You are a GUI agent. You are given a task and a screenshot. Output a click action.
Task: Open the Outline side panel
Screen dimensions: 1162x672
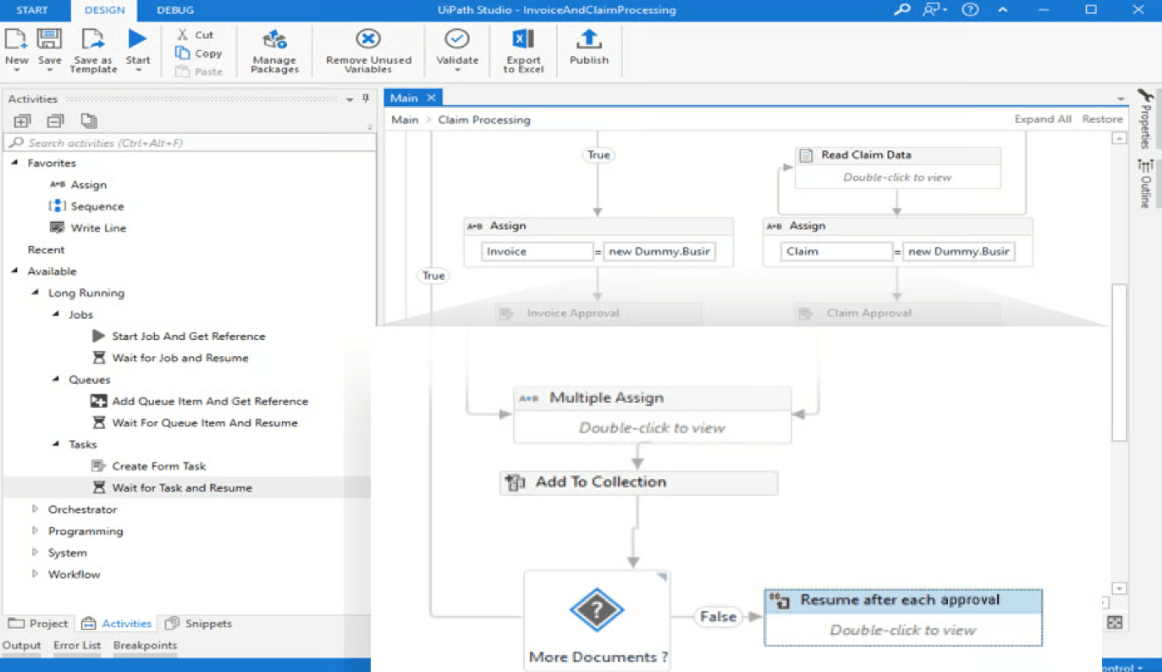click(x=1146, y=184)
